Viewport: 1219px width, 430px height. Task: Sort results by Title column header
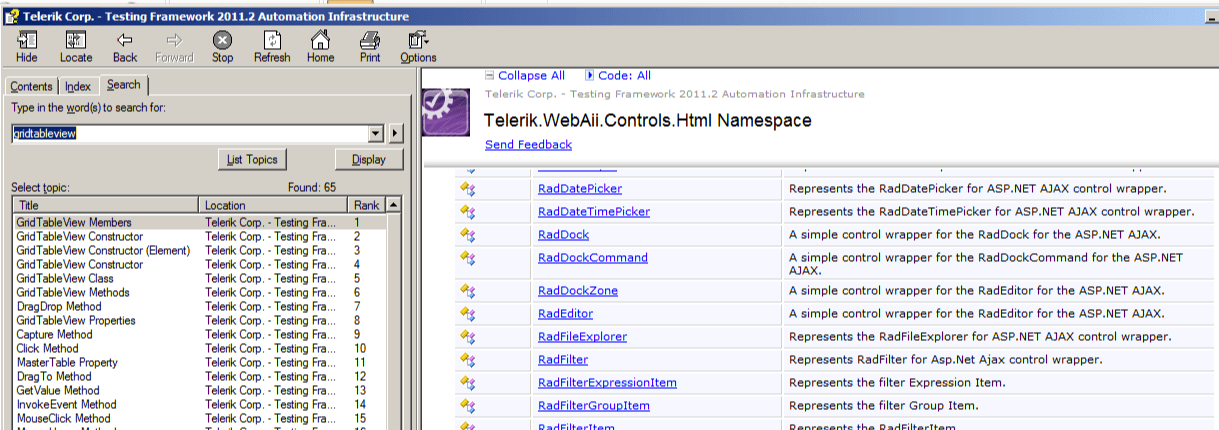click(x=106, y=205)
